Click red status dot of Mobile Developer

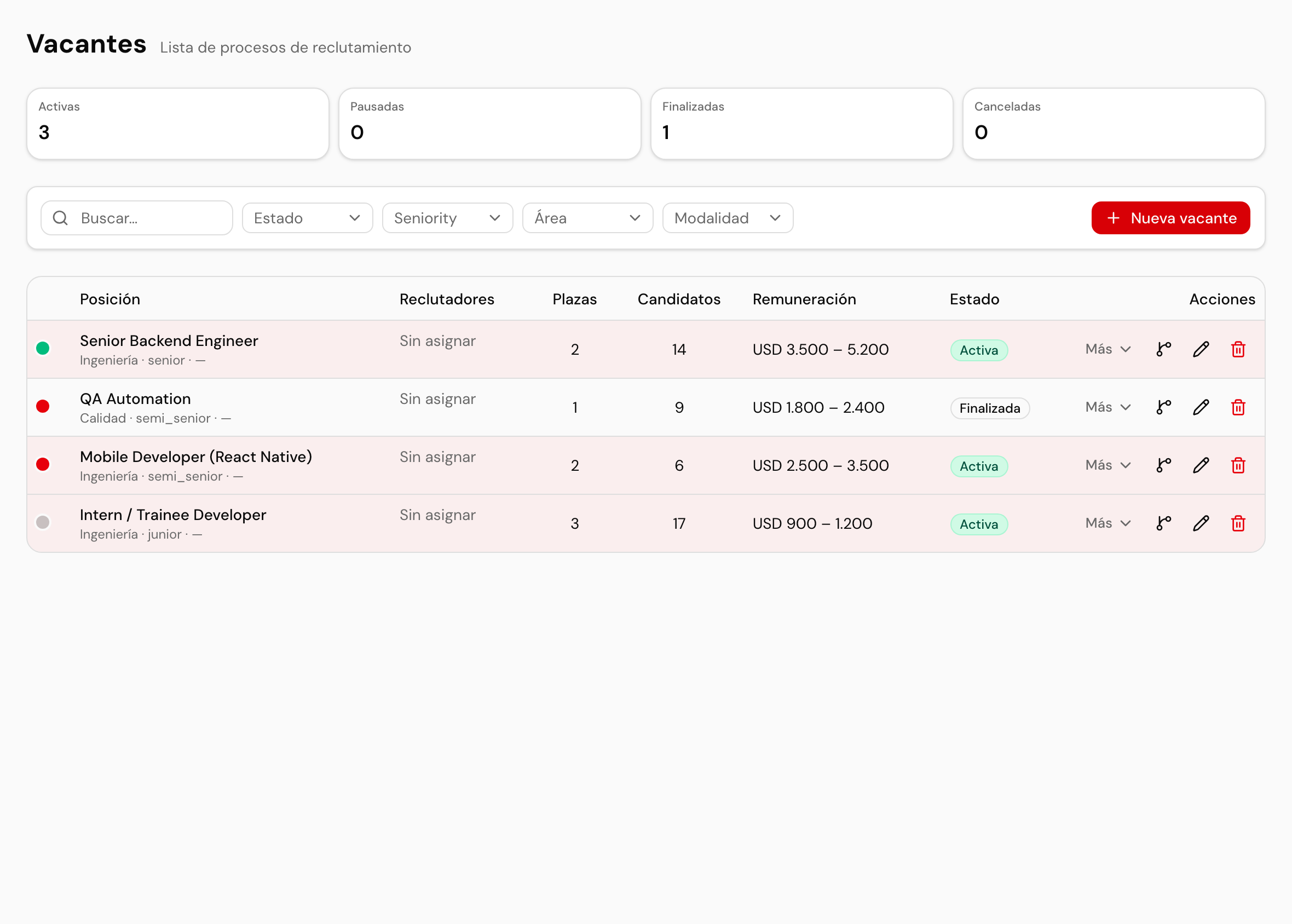coord(43,464)
